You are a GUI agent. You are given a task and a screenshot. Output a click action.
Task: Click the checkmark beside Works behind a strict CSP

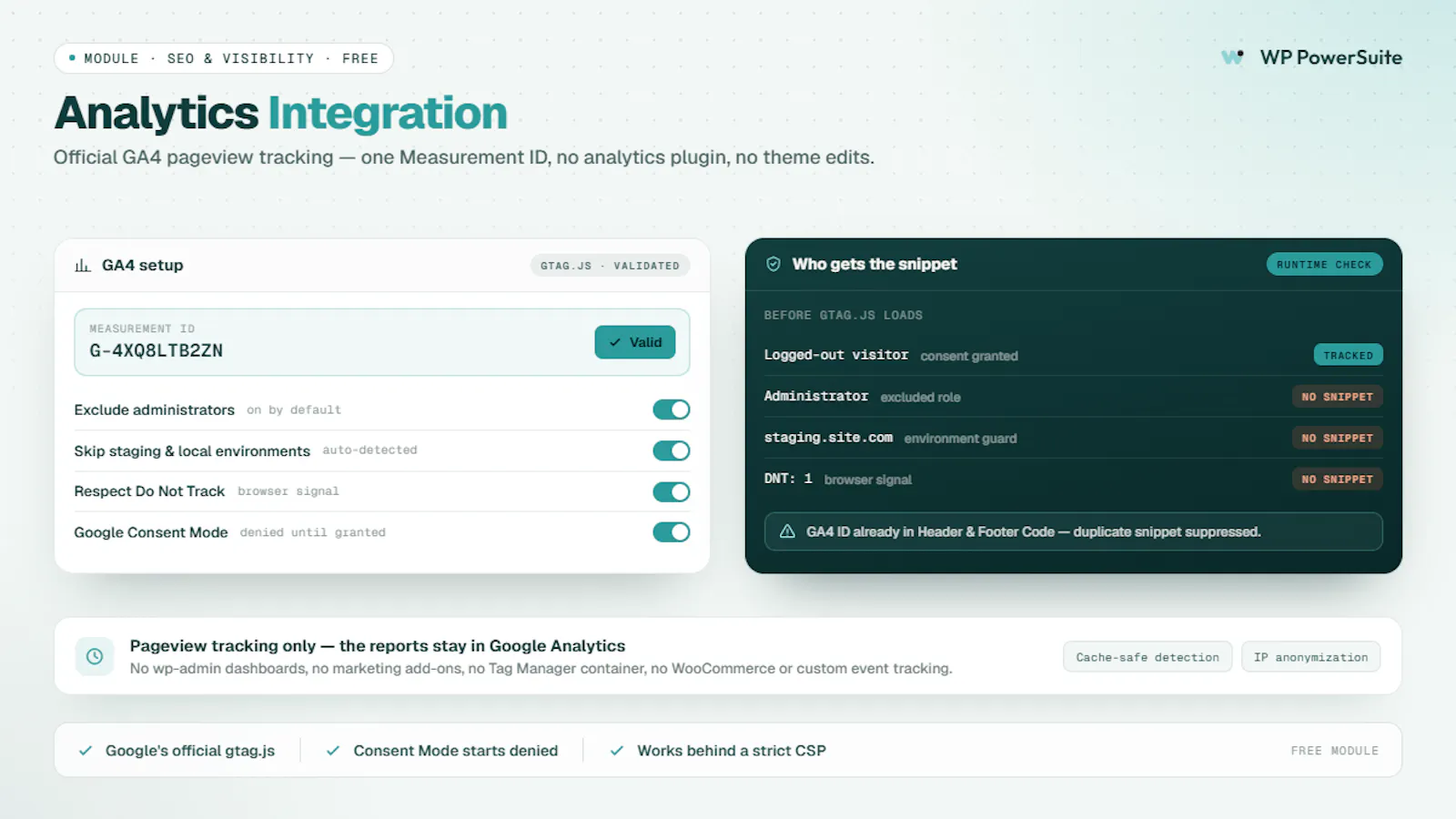point(617,751)
